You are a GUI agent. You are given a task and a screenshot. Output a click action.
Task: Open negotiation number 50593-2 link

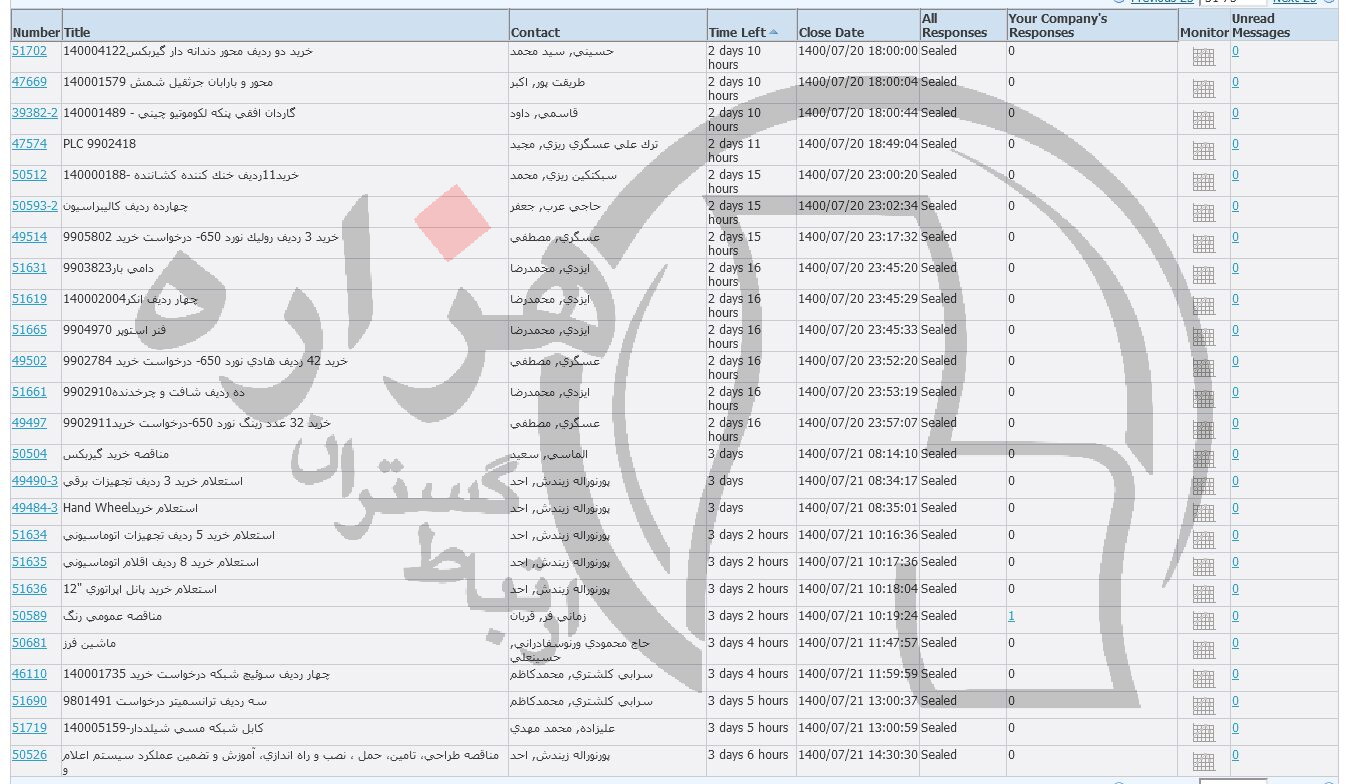tap(35, 206)
